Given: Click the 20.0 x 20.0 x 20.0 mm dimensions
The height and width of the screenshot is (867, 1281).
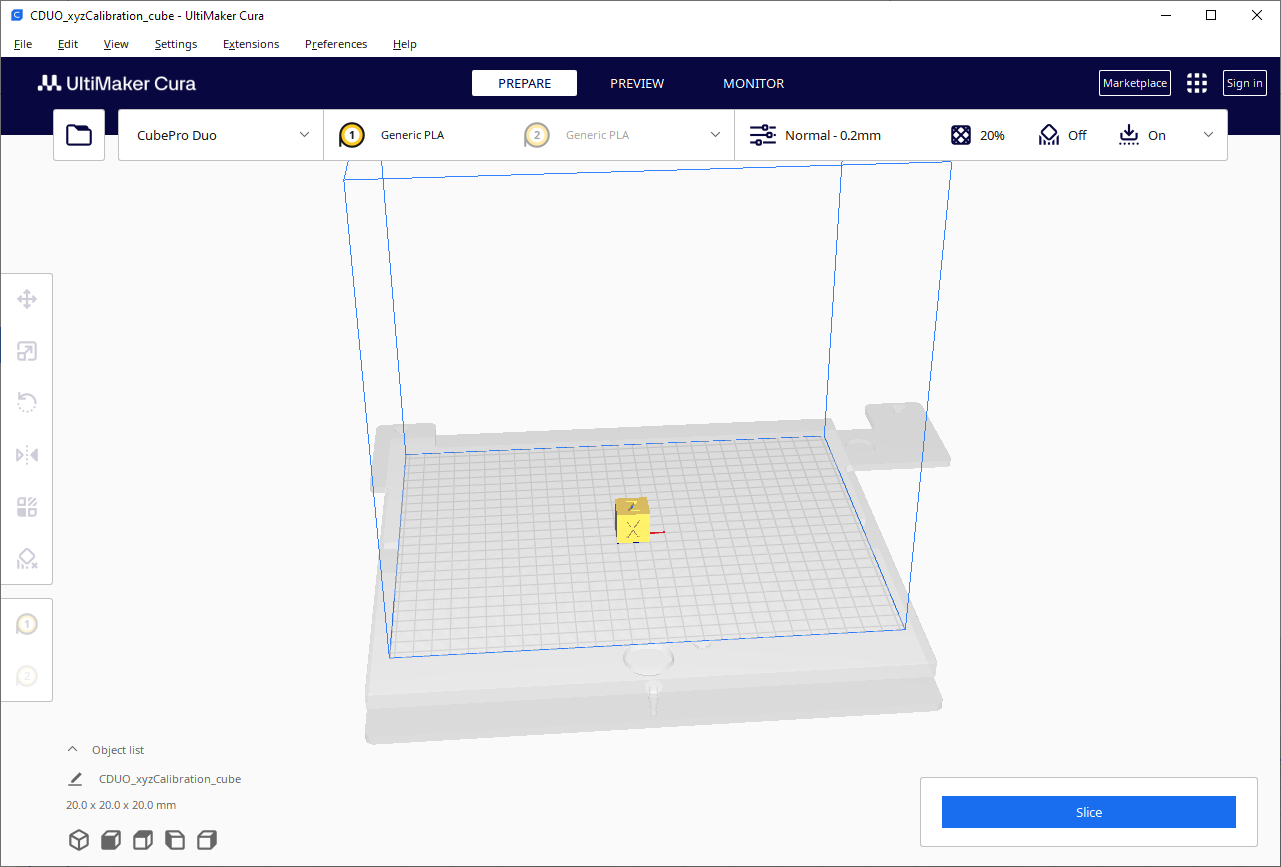Looking at the screenshot, I should [x=121, y=805].
